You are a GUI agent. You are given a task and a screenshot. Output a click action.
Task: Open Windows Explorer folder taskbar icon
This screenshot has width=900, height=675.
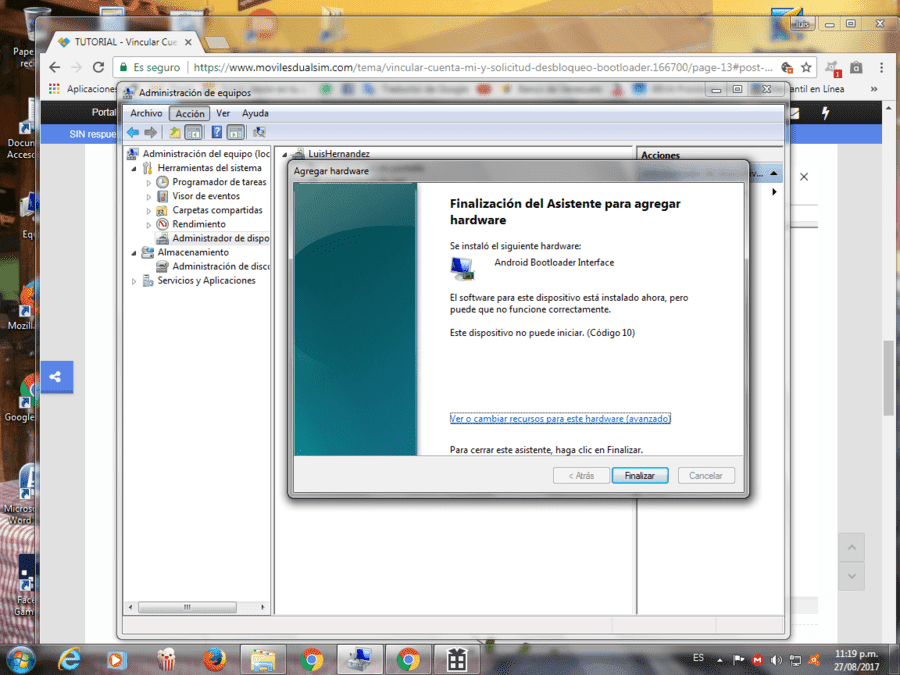click(x=262, y=660)
